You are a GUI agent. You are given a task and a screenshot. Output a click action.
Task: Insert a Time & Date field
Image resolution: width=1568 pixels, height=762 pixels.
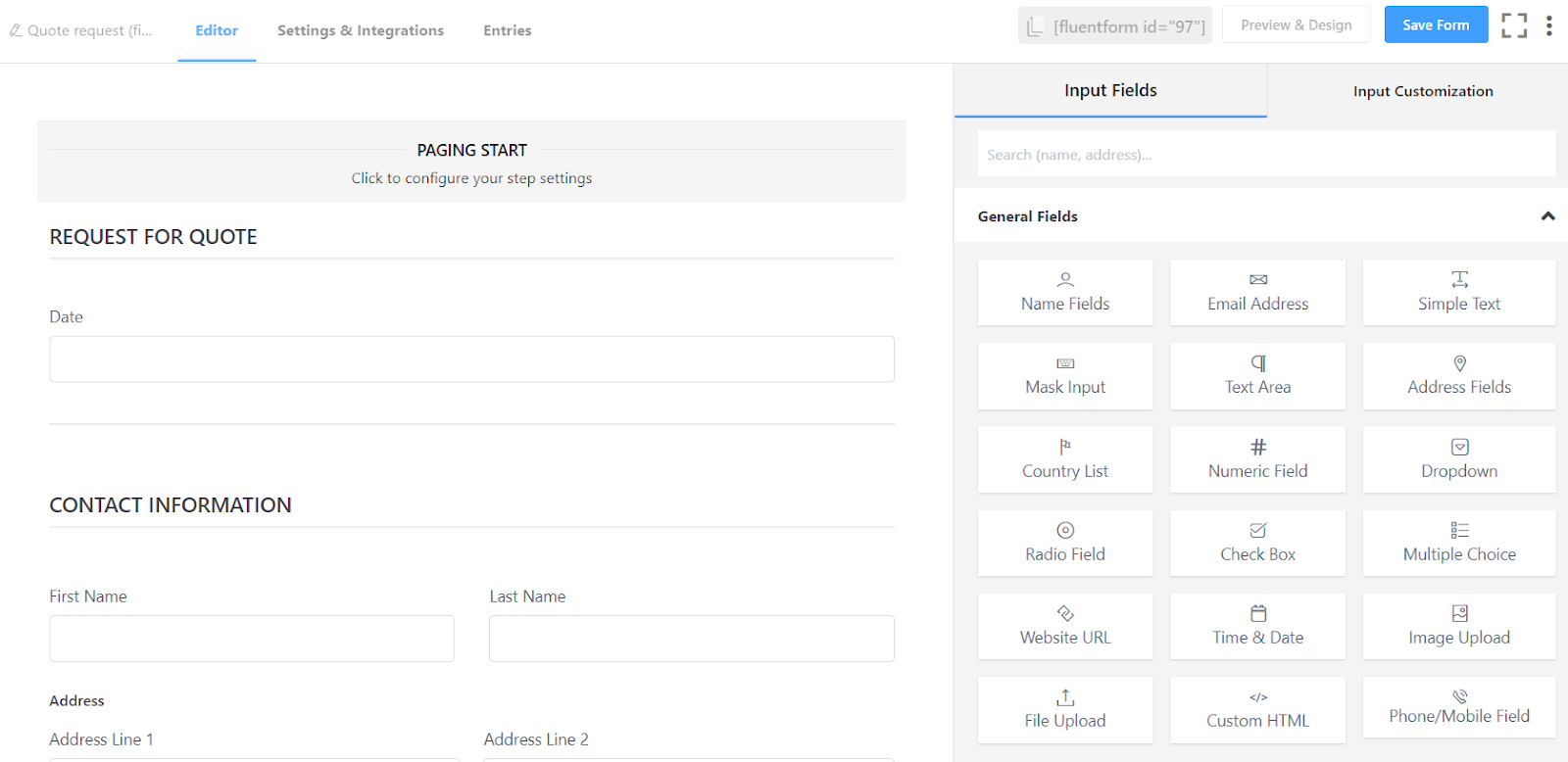point(1257,626)
